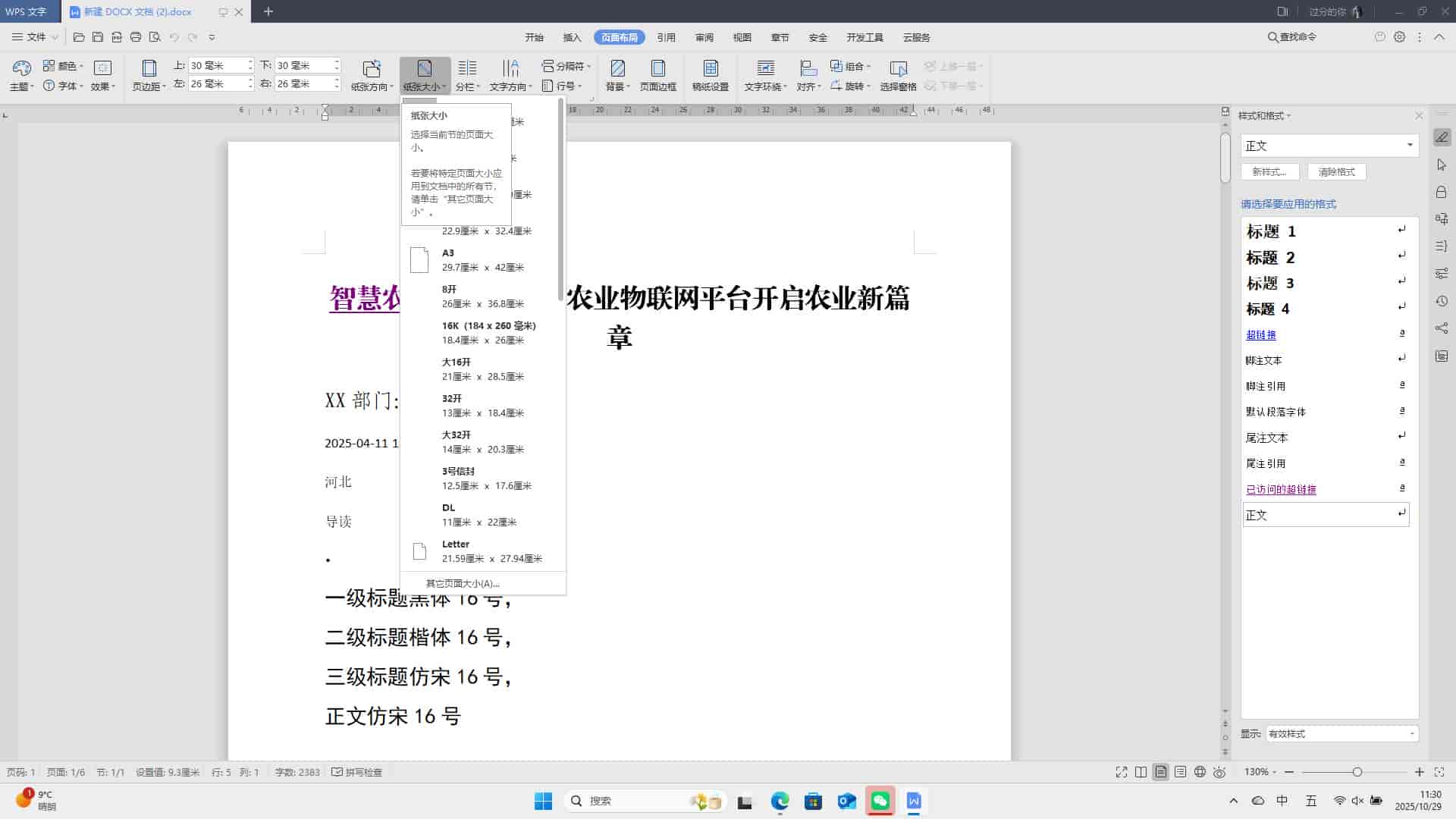Switch to the 插入 tab

click(572, 37)
